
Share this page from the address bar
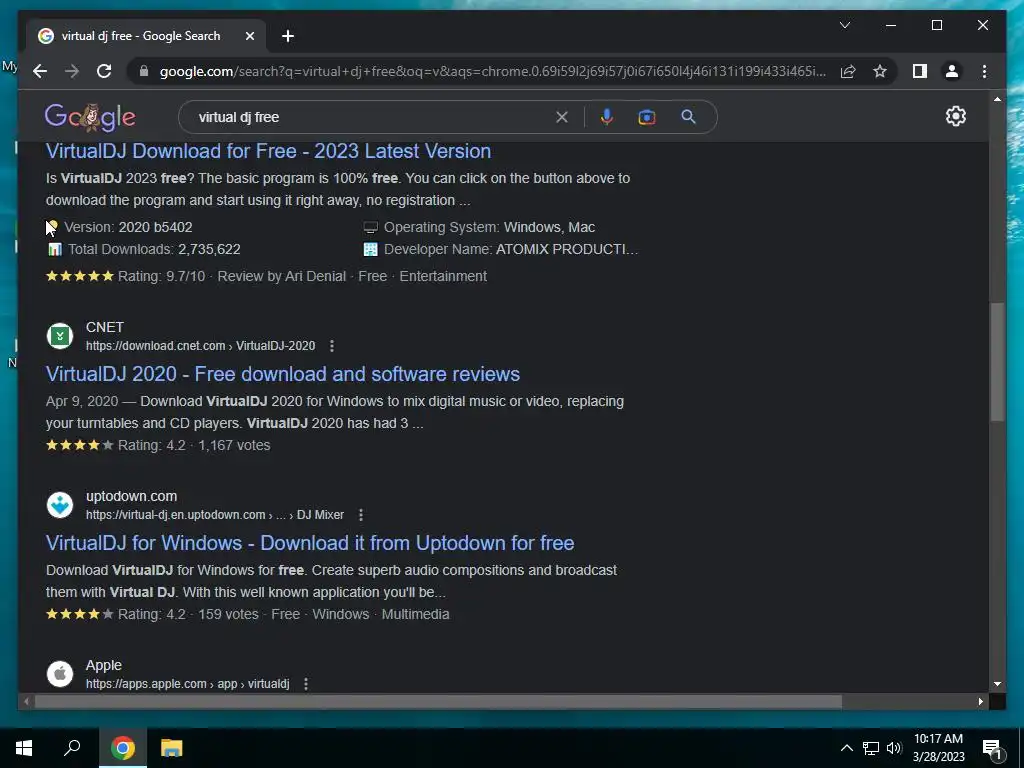tap(848, 71)
